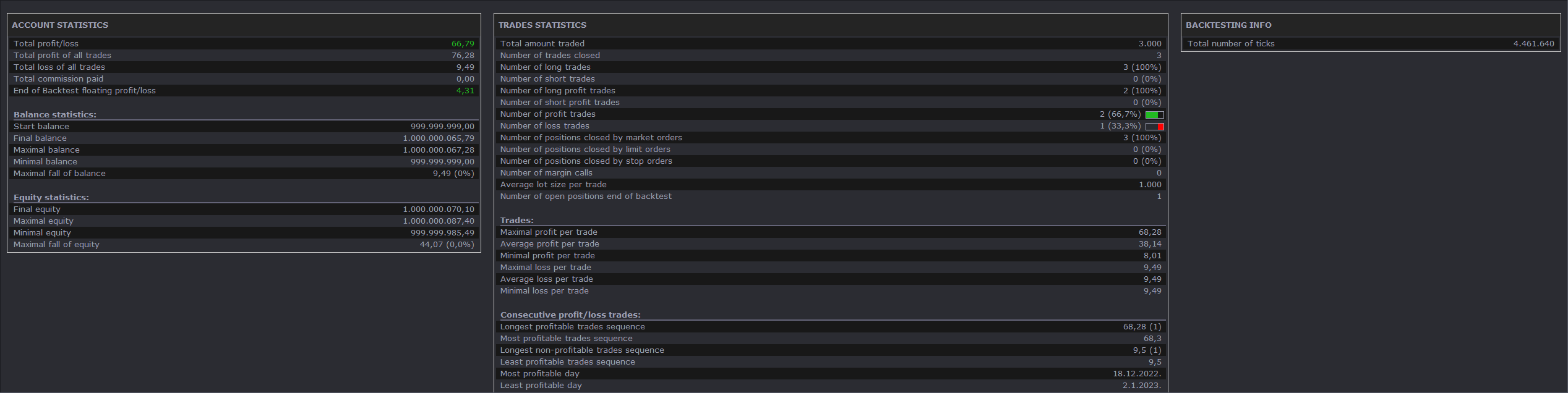Image resolution: width=1568 pixels, height=393 pixels.
Task: Click the BACKTESTING INFO panel header
Action: tap(1228, 25)
